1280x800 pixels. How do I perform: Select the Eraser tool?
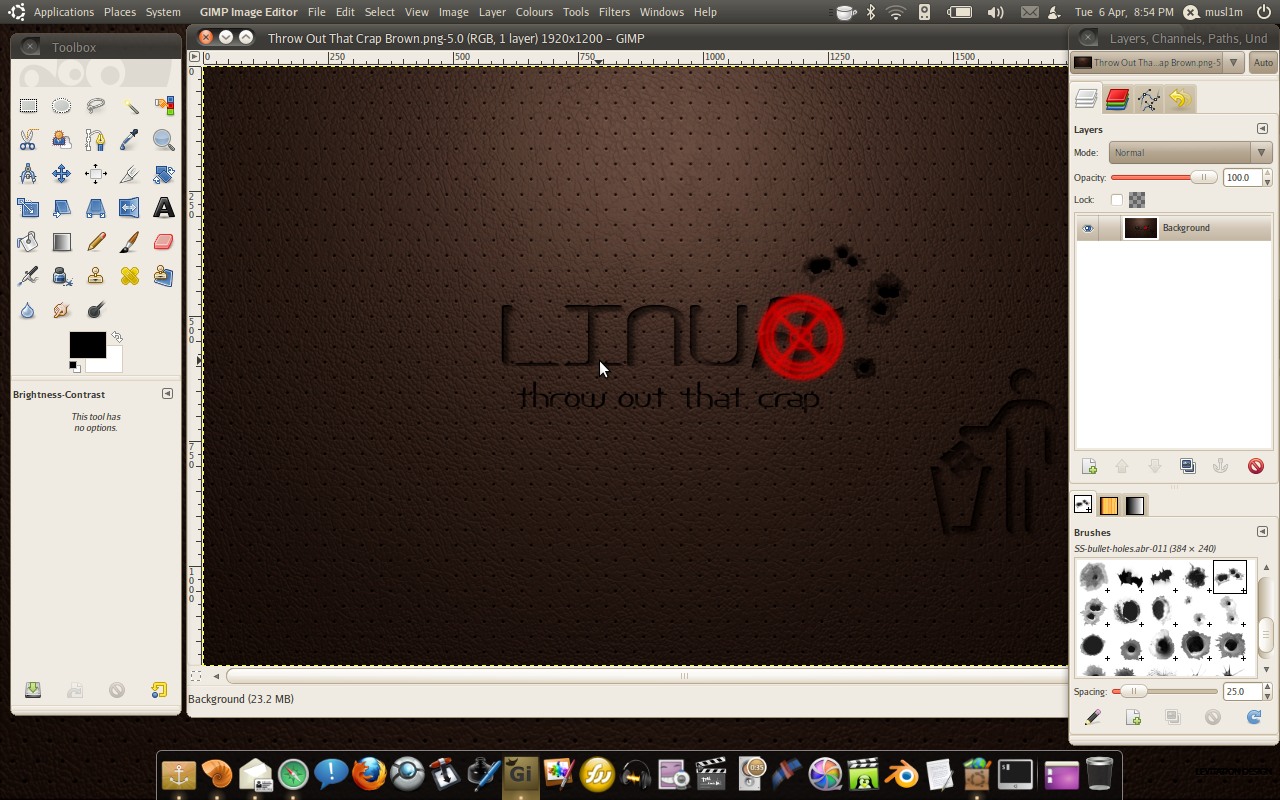click(x=164, y=242)
